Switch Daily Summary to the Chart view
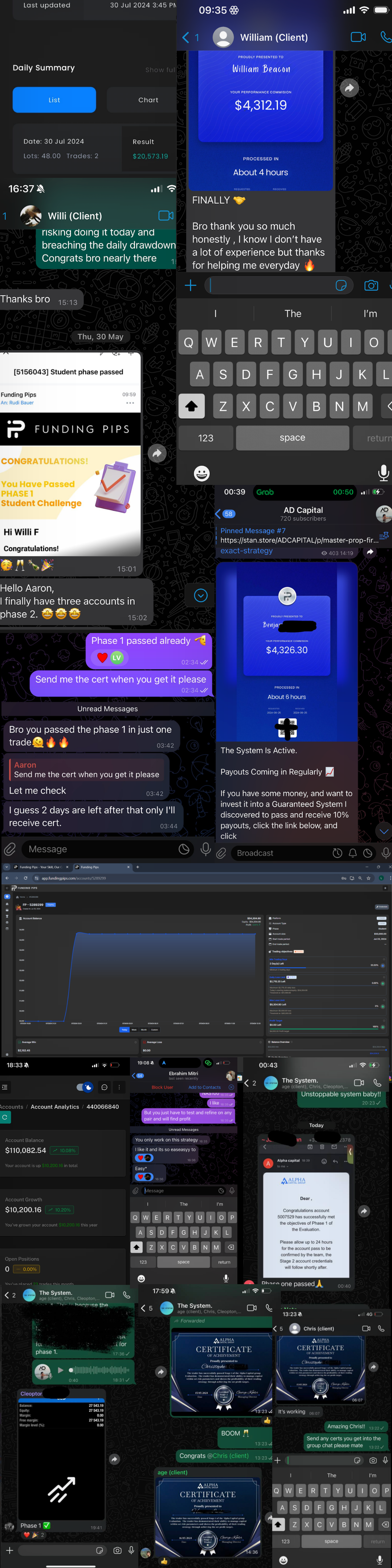The width and height of the screenshot is (392, 1568). [148, 100]
